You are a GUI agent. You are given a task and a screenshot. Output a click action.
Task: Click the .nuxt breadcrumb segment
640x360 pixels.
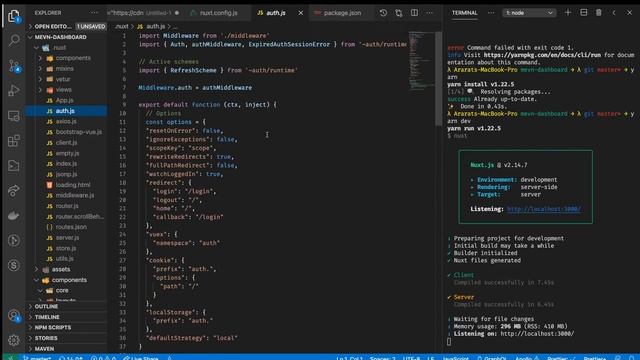coord(121,26)
